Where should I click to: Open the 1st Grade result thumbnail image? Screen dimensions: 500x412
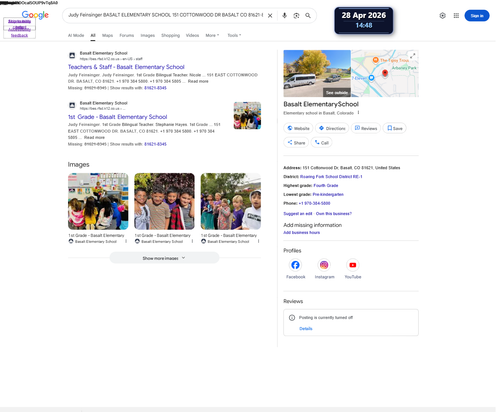click(x=247, y=115)
